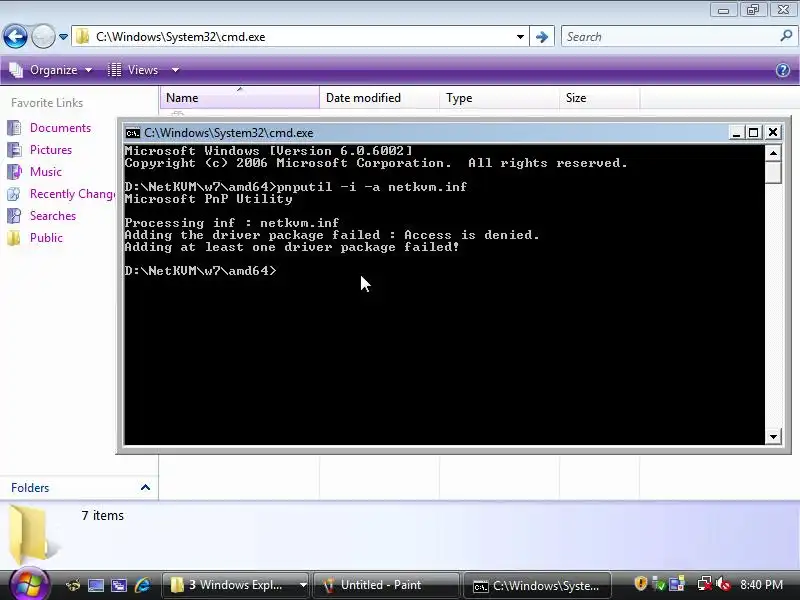The height and width of the screenshot is (600, 800).
Task: Open the Public favorite link
Action: pyautogui.click(x=46, y=238)
